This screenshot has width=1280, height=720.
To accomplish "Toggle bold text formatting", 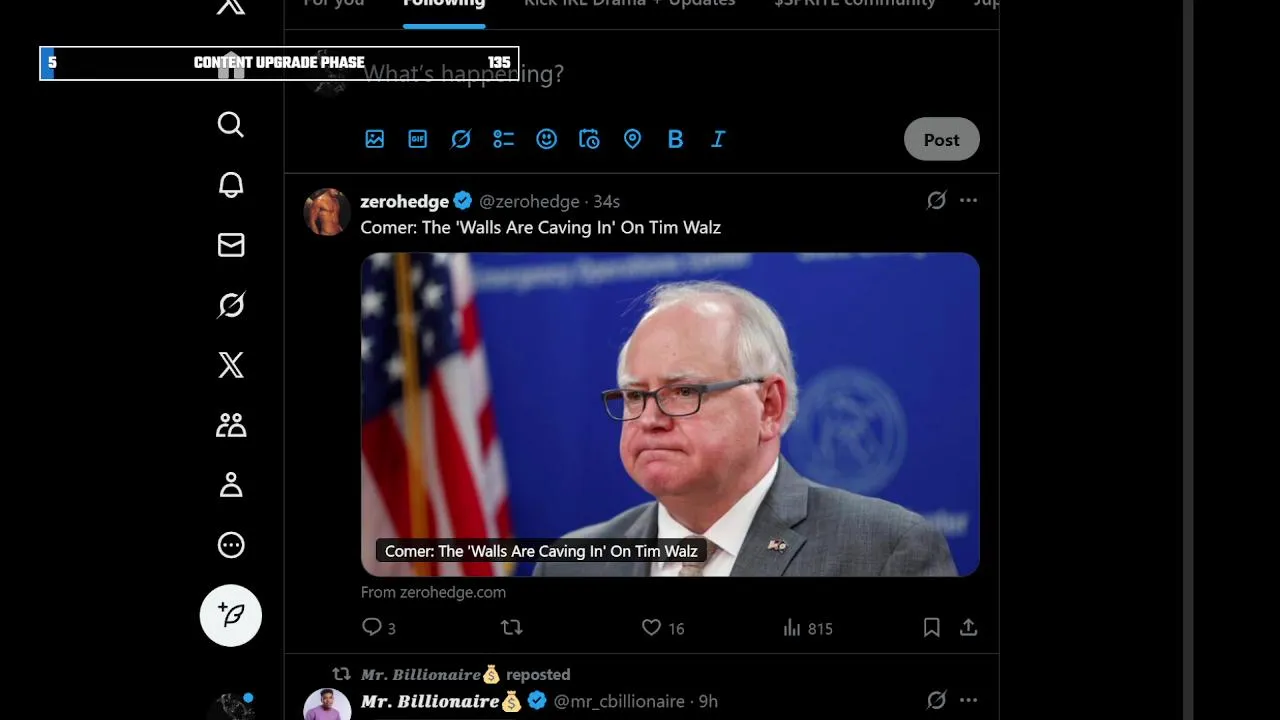I will [675, 139].
